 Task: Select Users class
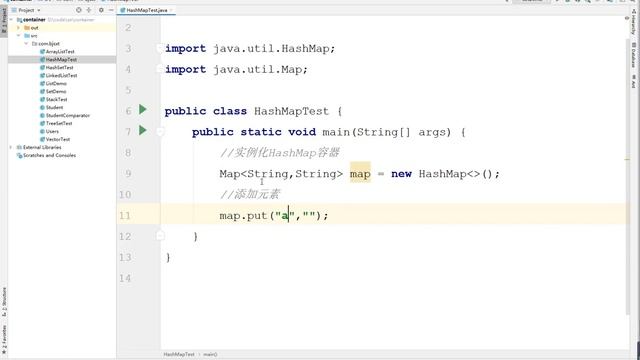click(x=52, y=131)
